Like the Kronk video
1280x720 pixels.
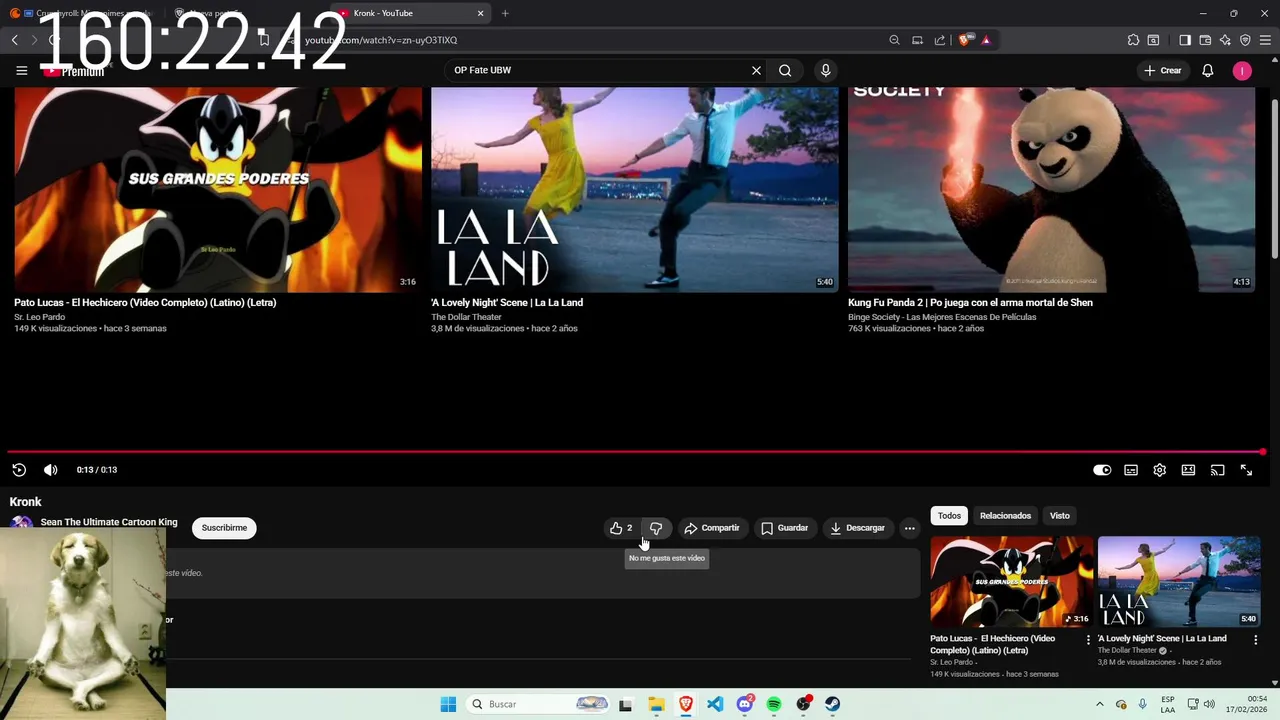(x=622, y=528)
